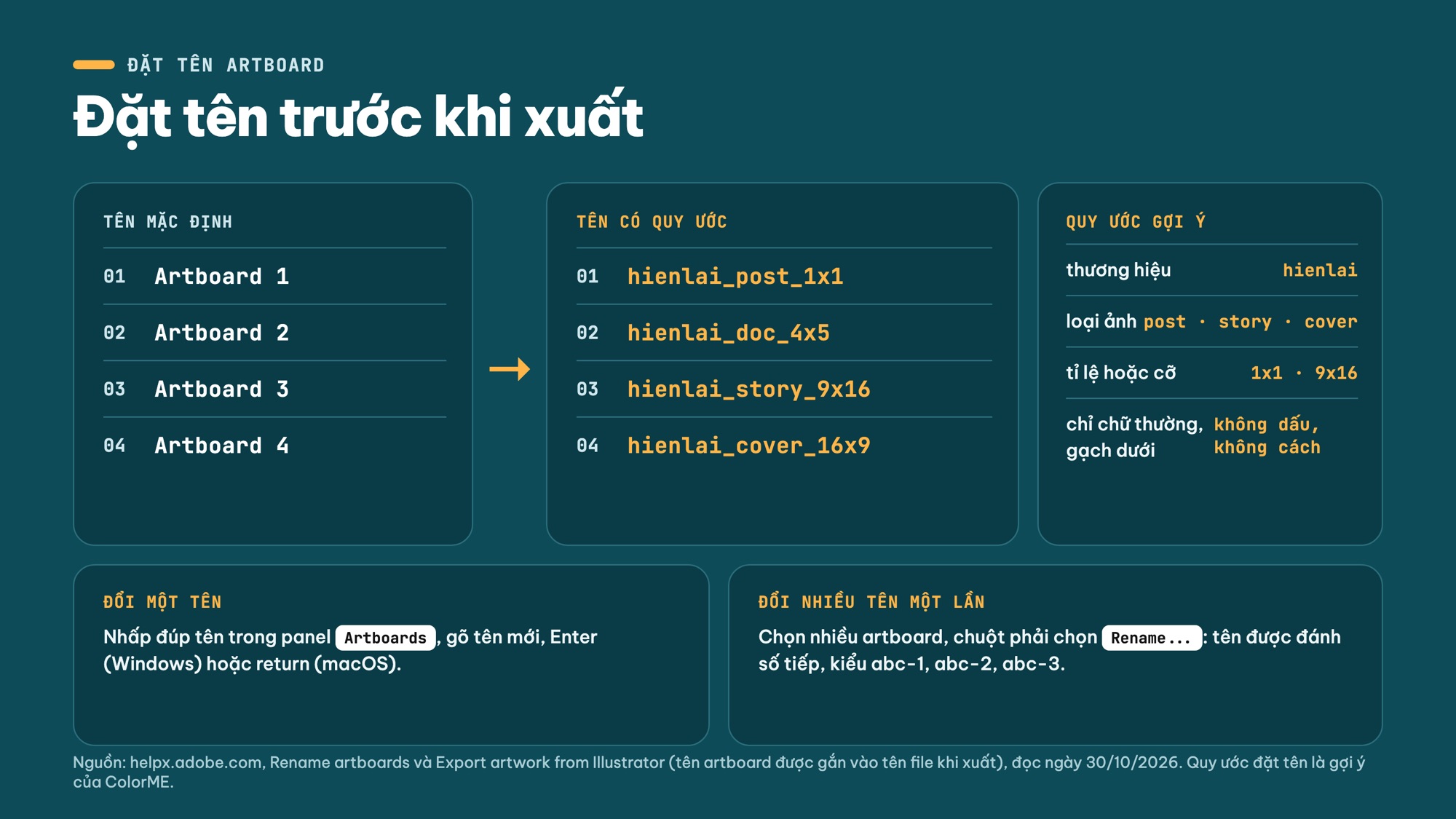The image size is (1456, 819).
Task: Click the 'chỉ chữ thường, gạch dưới' label
Action: (1134, 437)
